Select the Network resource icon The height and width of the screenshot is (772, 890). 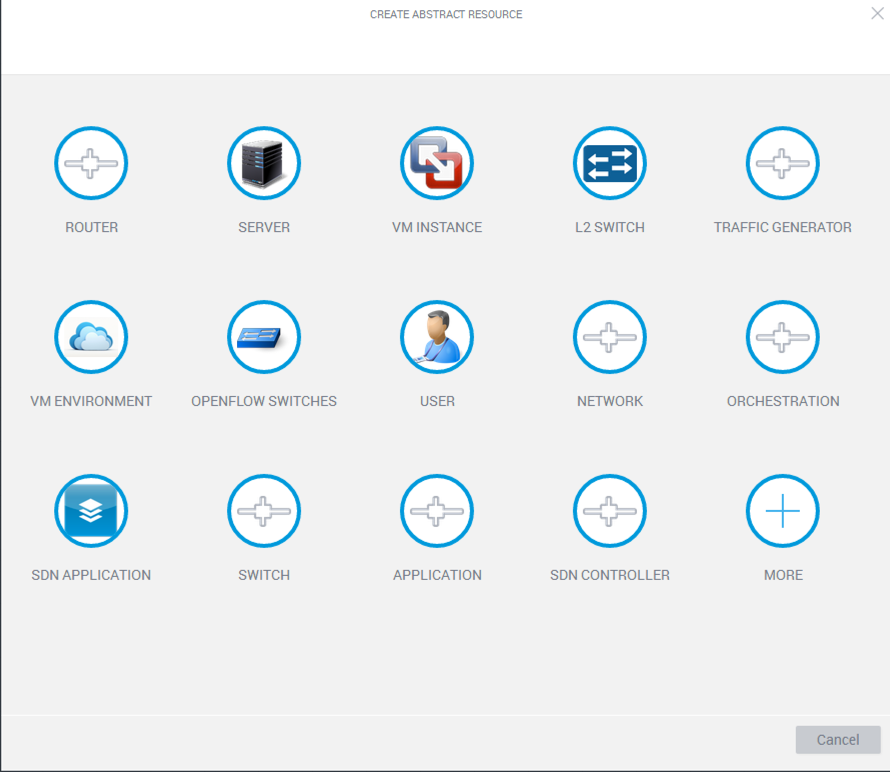[610, 337]
